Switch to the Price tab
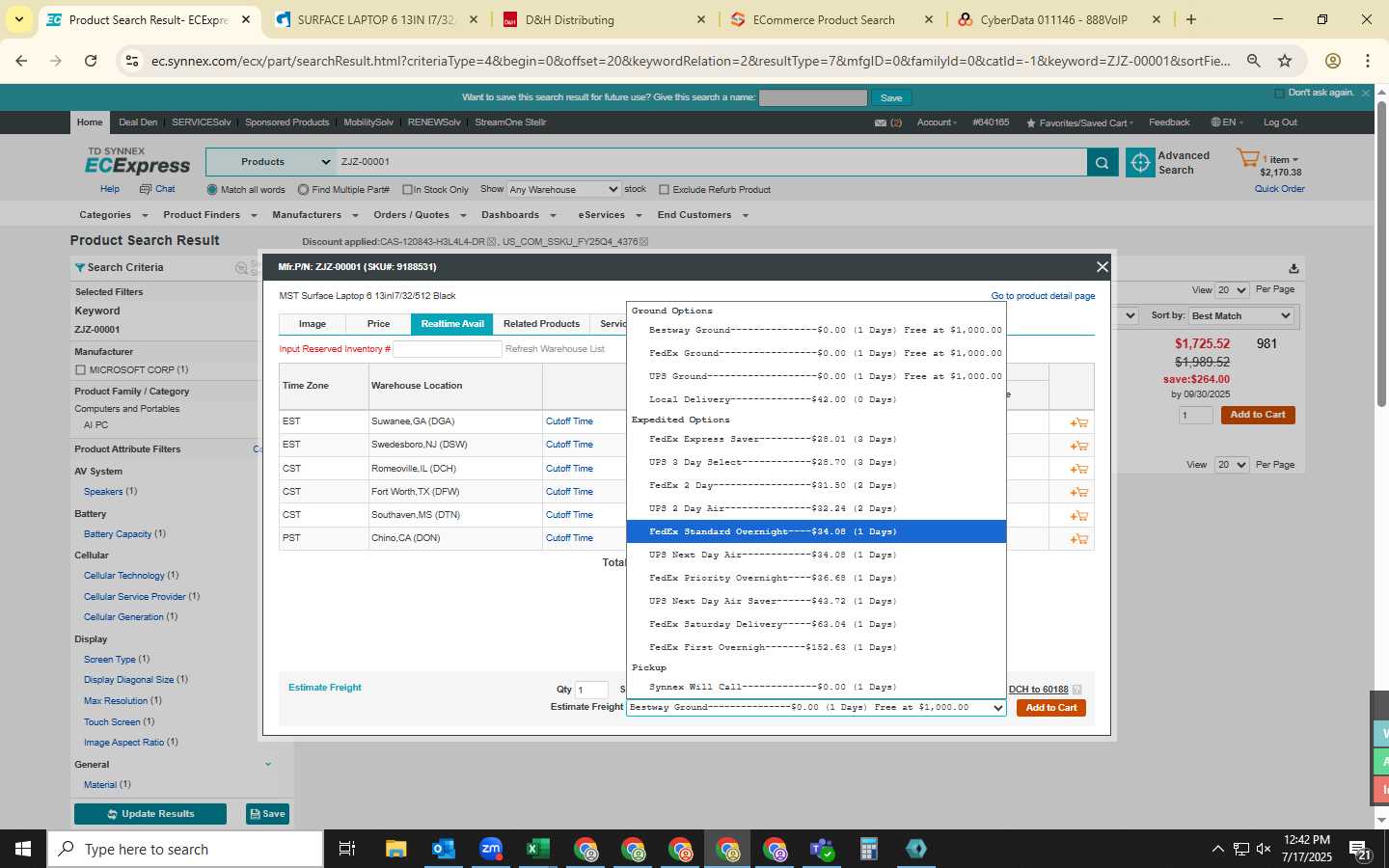 (378, 324)
